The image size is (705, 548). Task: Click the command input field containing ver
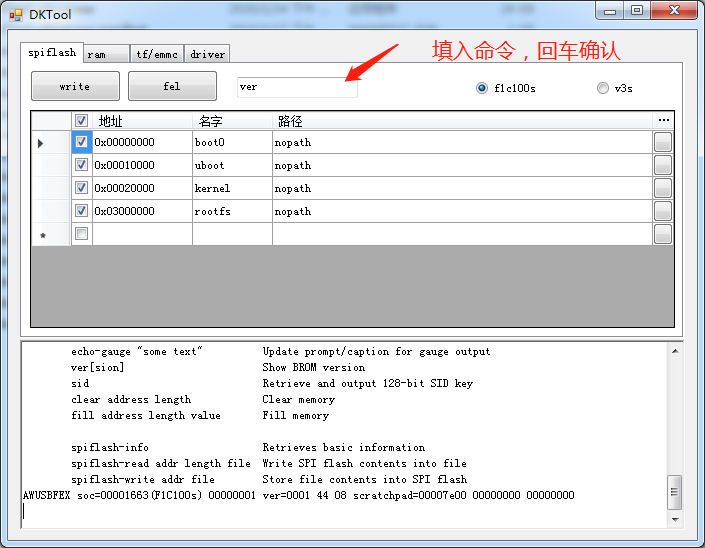[297, 87]
